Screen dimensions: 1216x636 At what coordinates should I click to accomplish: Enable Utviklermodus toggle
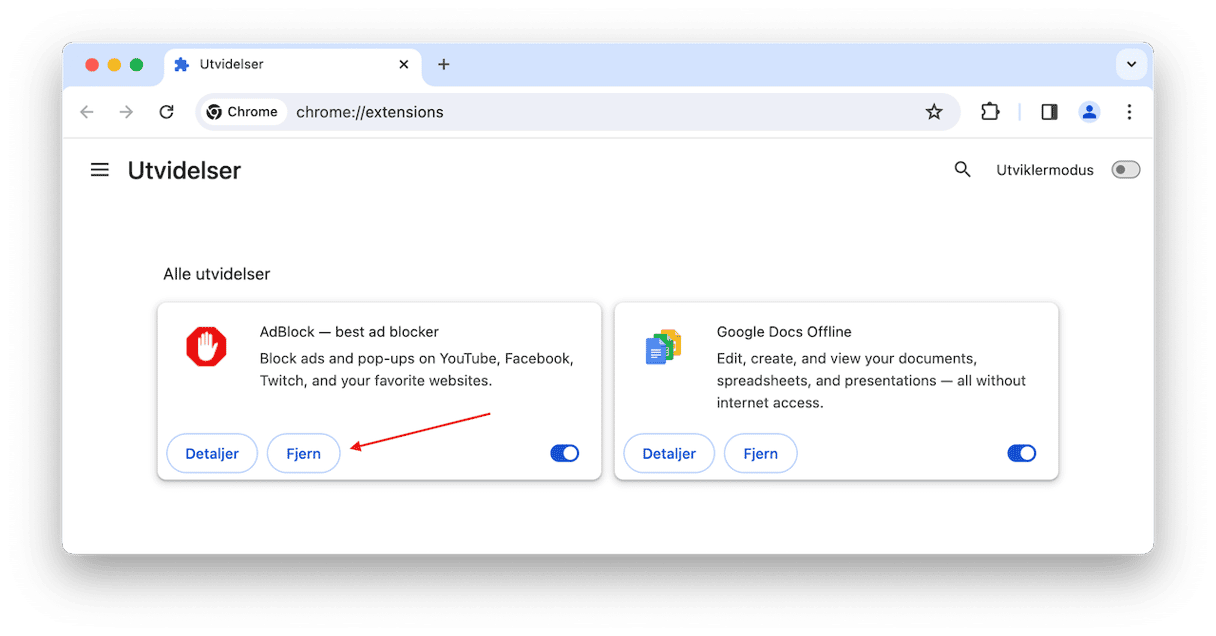pos(1126,170)
